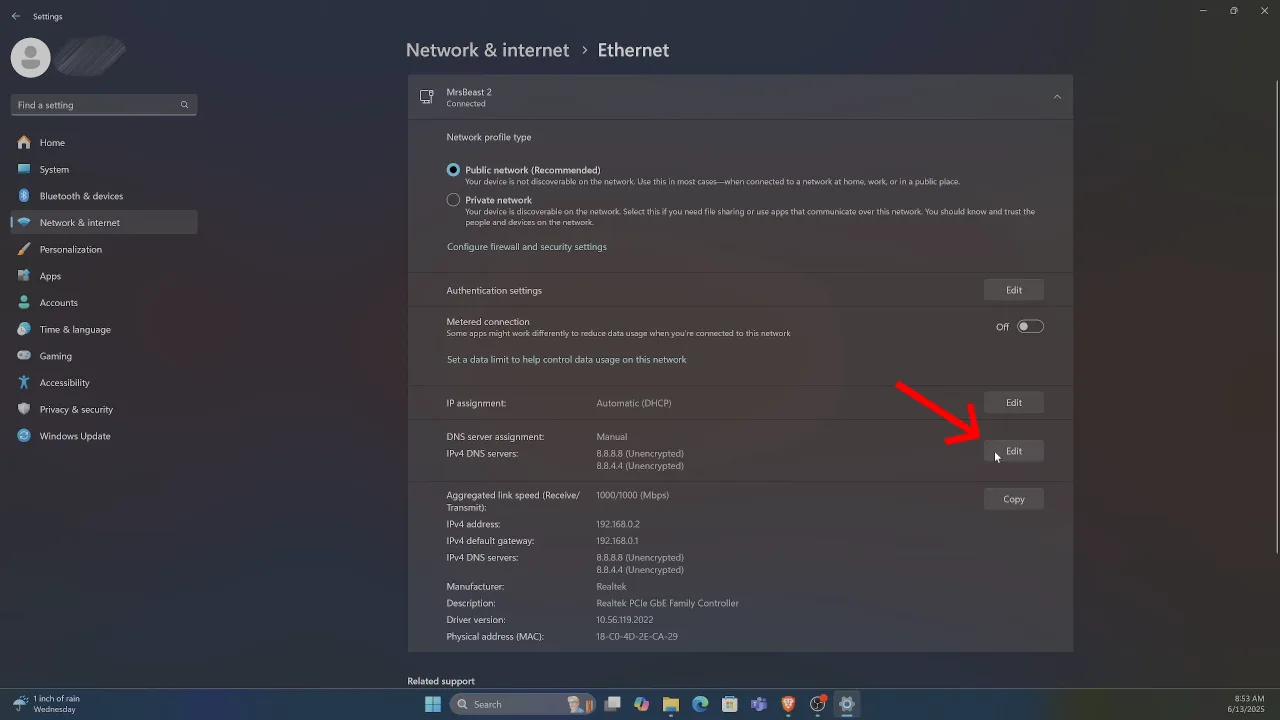The height and width of the screenshot is (720, 1280).
Task: Select the Public network radio button
Action: click(453, 169)
